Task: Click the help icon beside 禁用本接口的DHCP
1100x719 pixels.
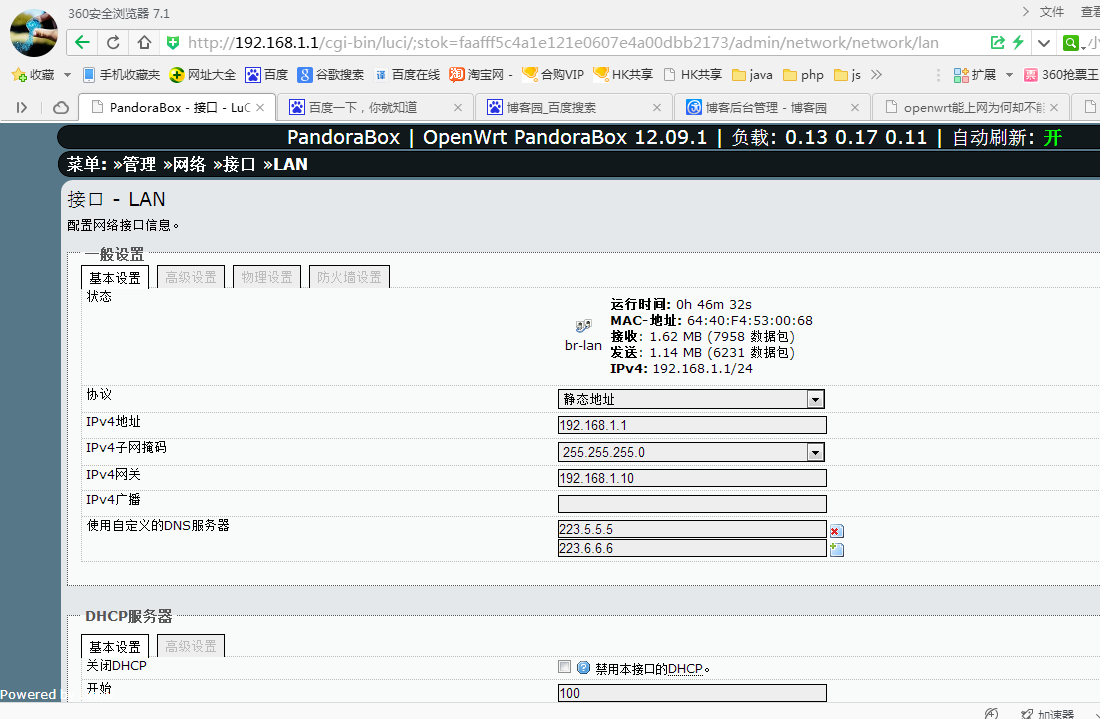Action: [583, 667]
